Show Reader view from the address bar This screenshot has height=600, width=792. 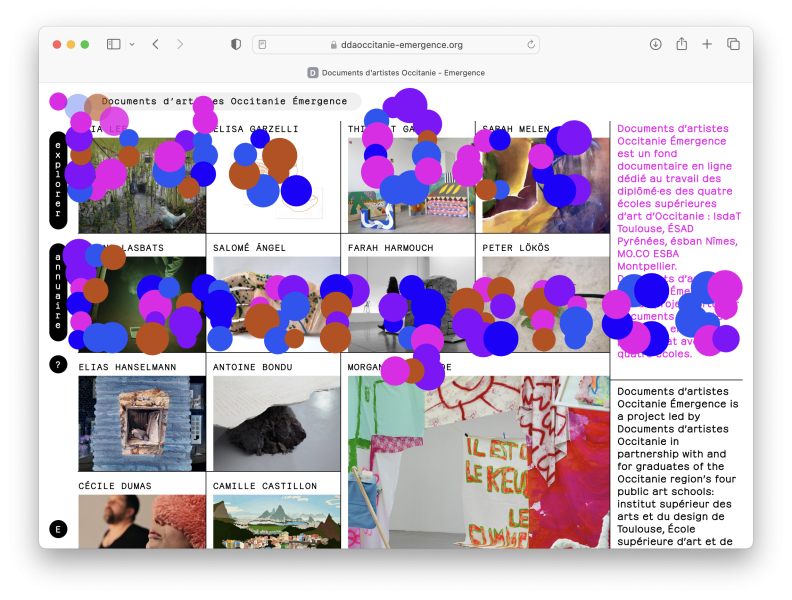[262, 44]
